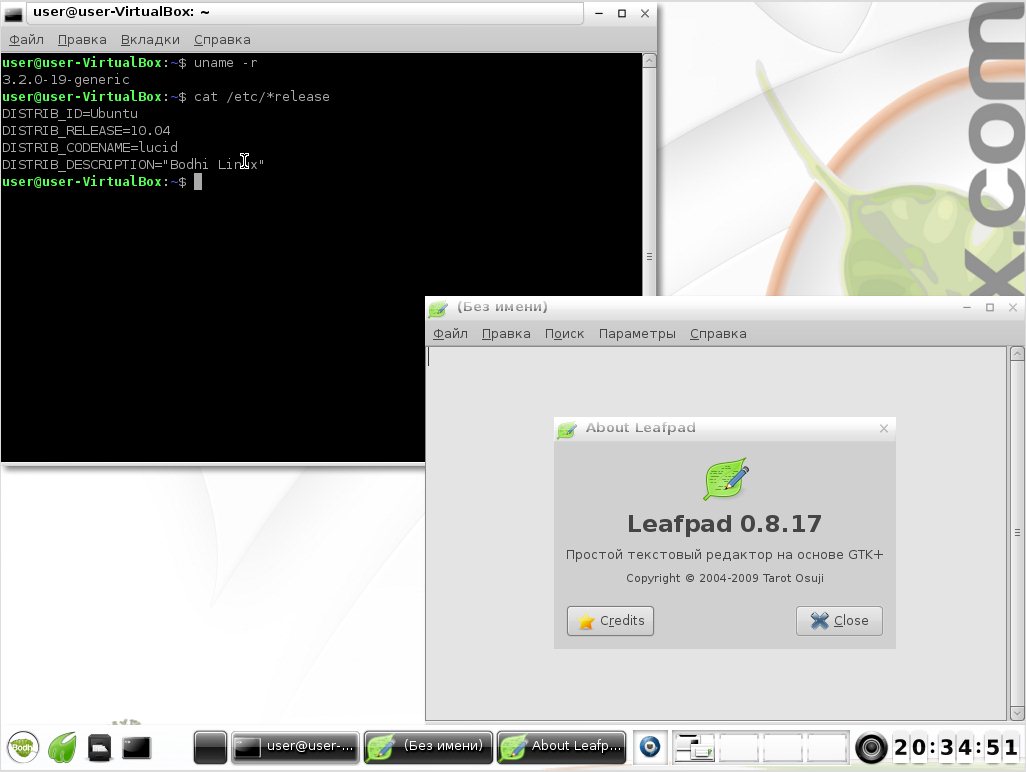Launch Midori browser from green leaf icon
The image size is (1026, 772).
coord(62,747)
